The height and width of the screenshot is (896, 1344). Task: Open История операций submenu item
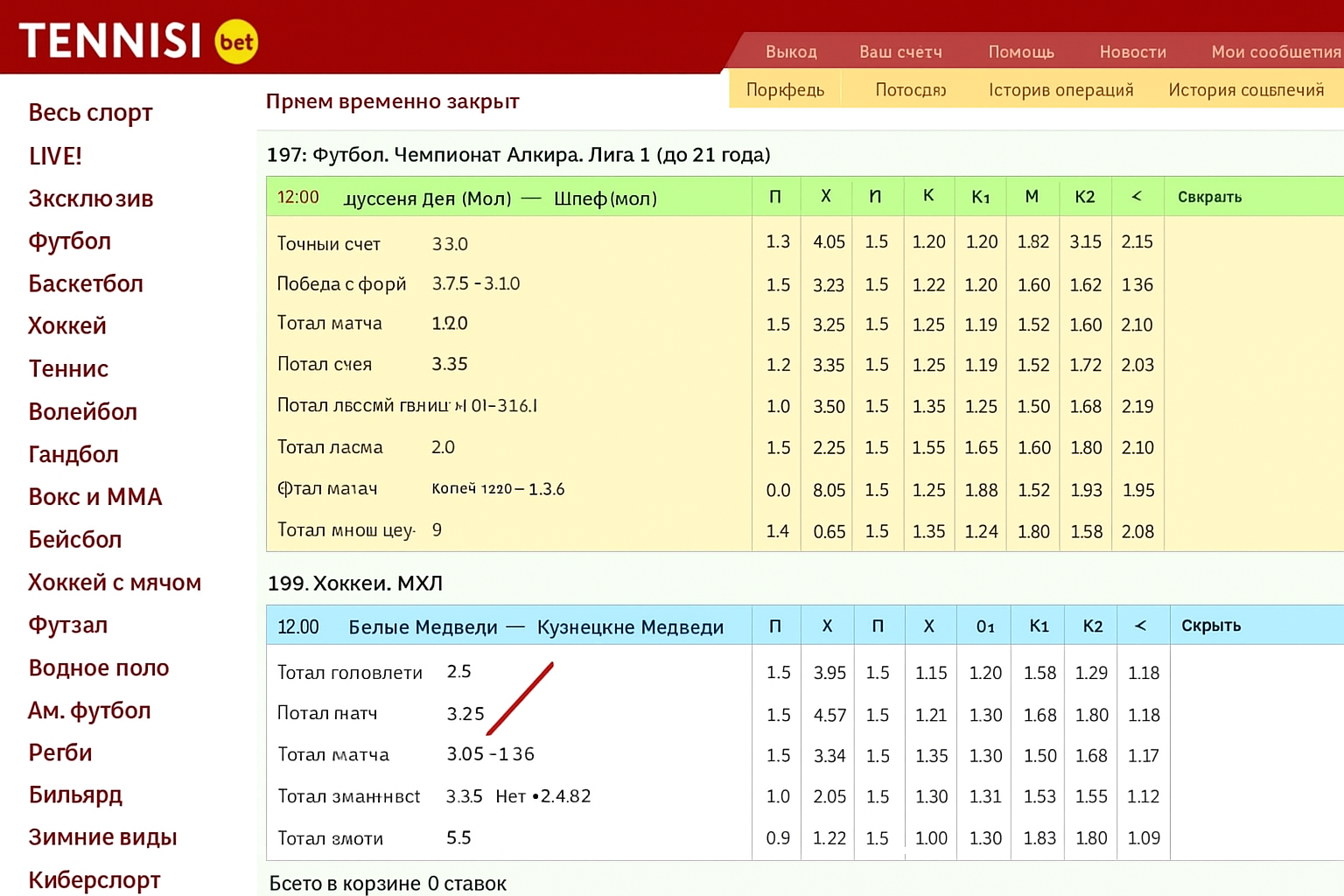click(1060, 90)
